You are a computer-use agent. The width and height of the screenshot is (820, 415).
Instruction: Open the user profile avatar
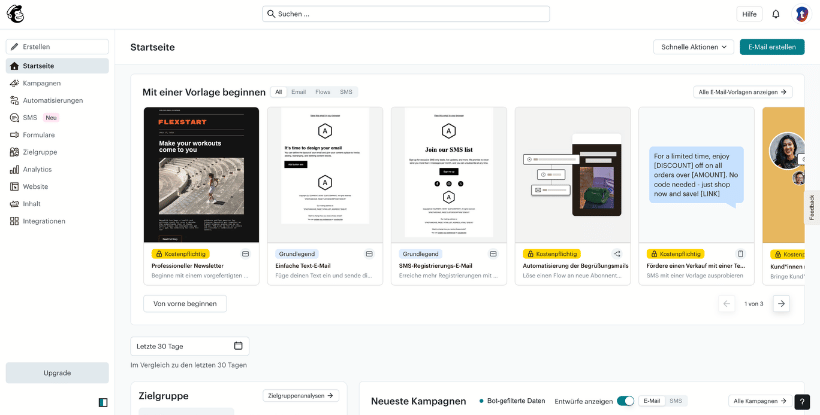[x=801, y=14]
